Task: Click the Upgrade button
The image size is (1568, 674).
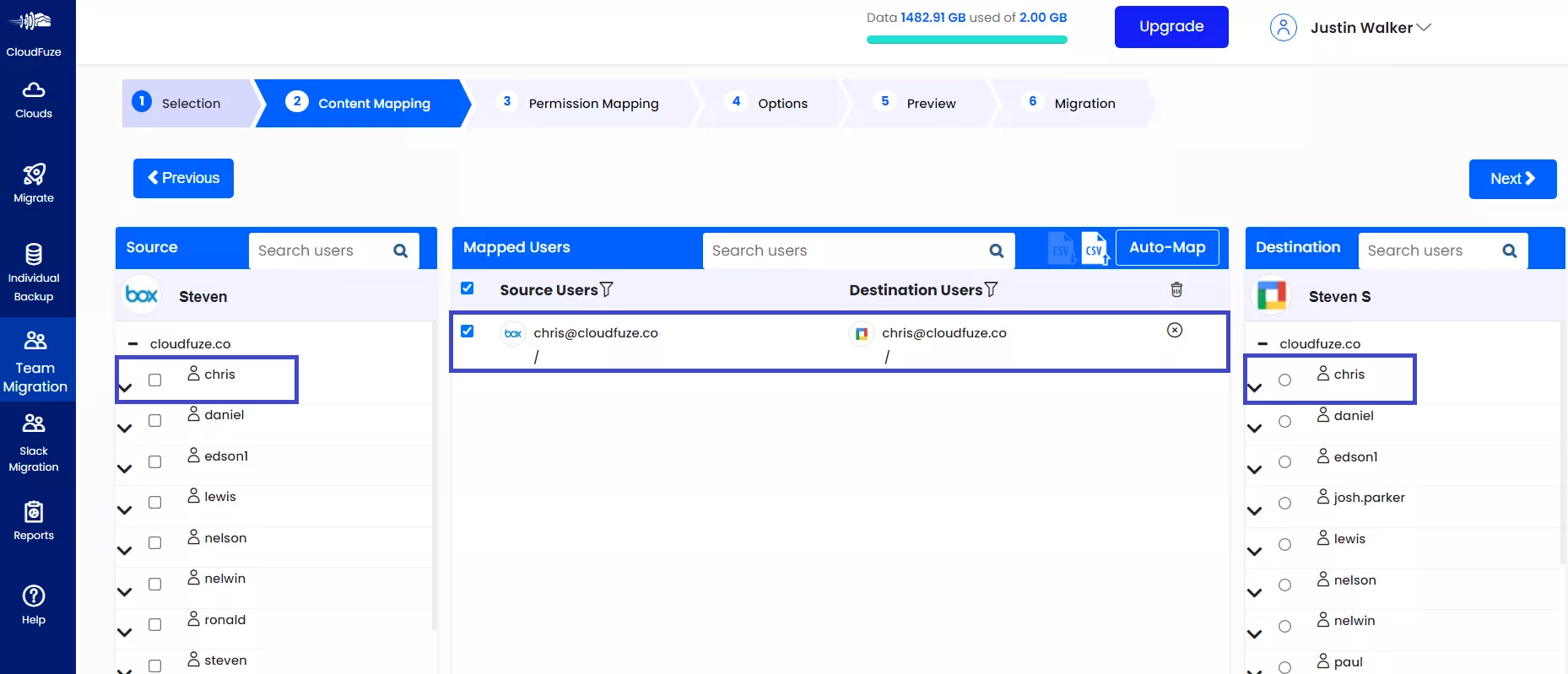Action: [x=1171, y=27]
